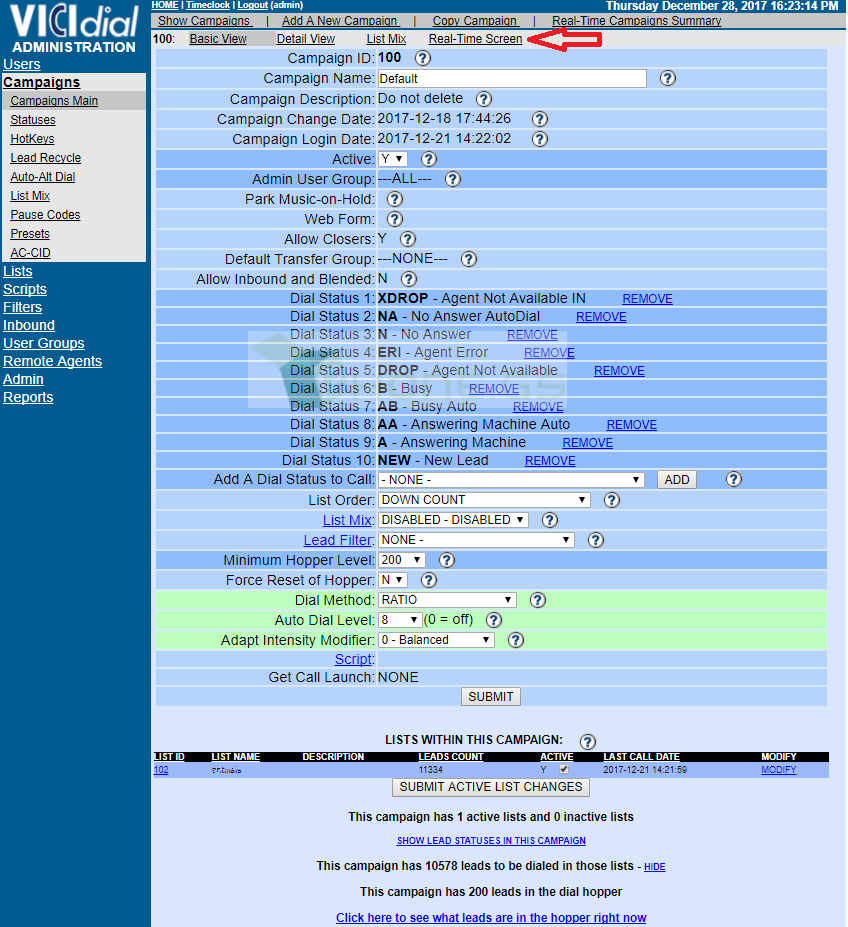Open the List Mix DISABLED dropdown
The image size is (848, 927).
click(x=453, y=520)
